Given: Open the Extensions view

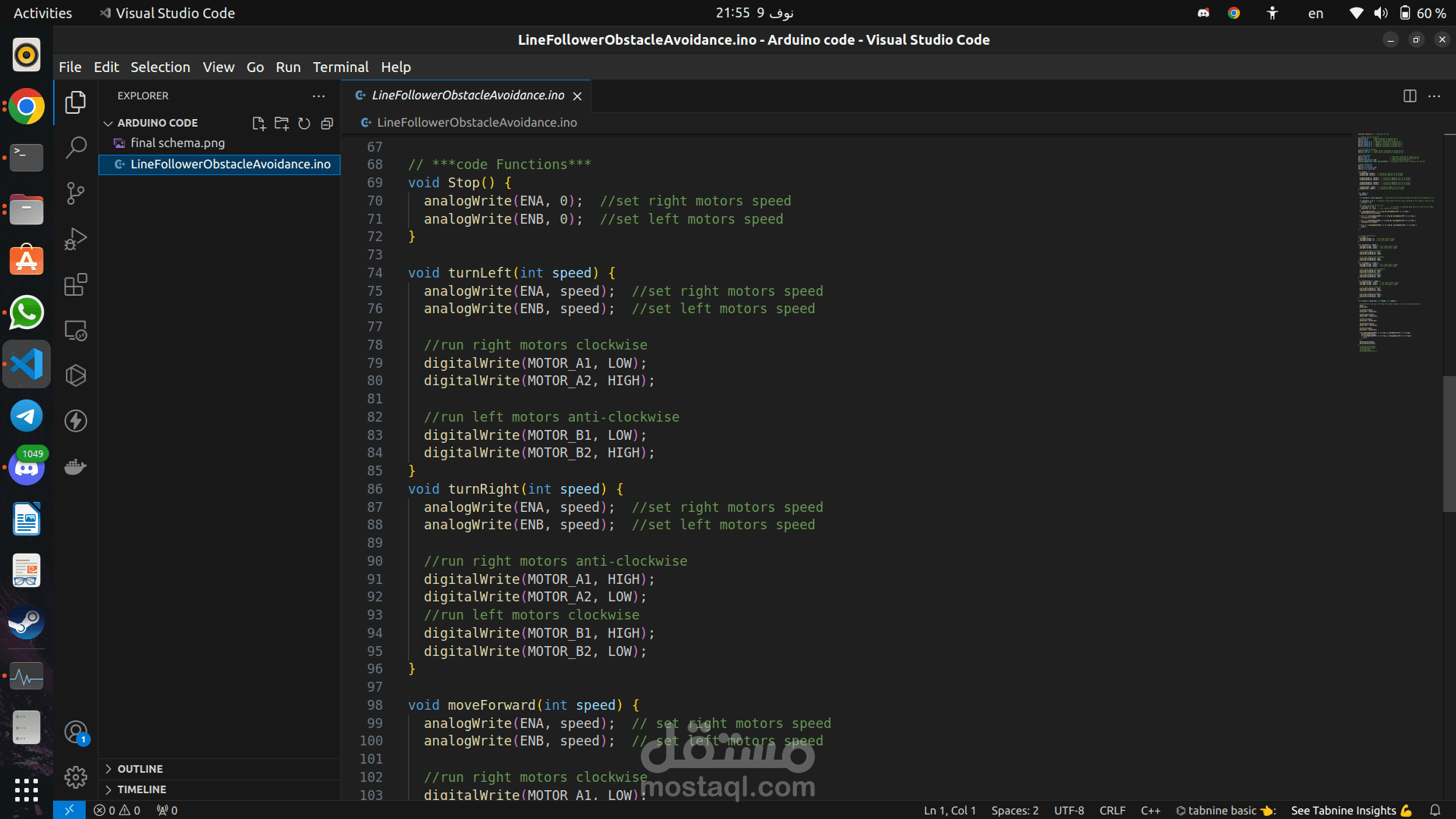Looking at the screenshot, I should point(75,284).
